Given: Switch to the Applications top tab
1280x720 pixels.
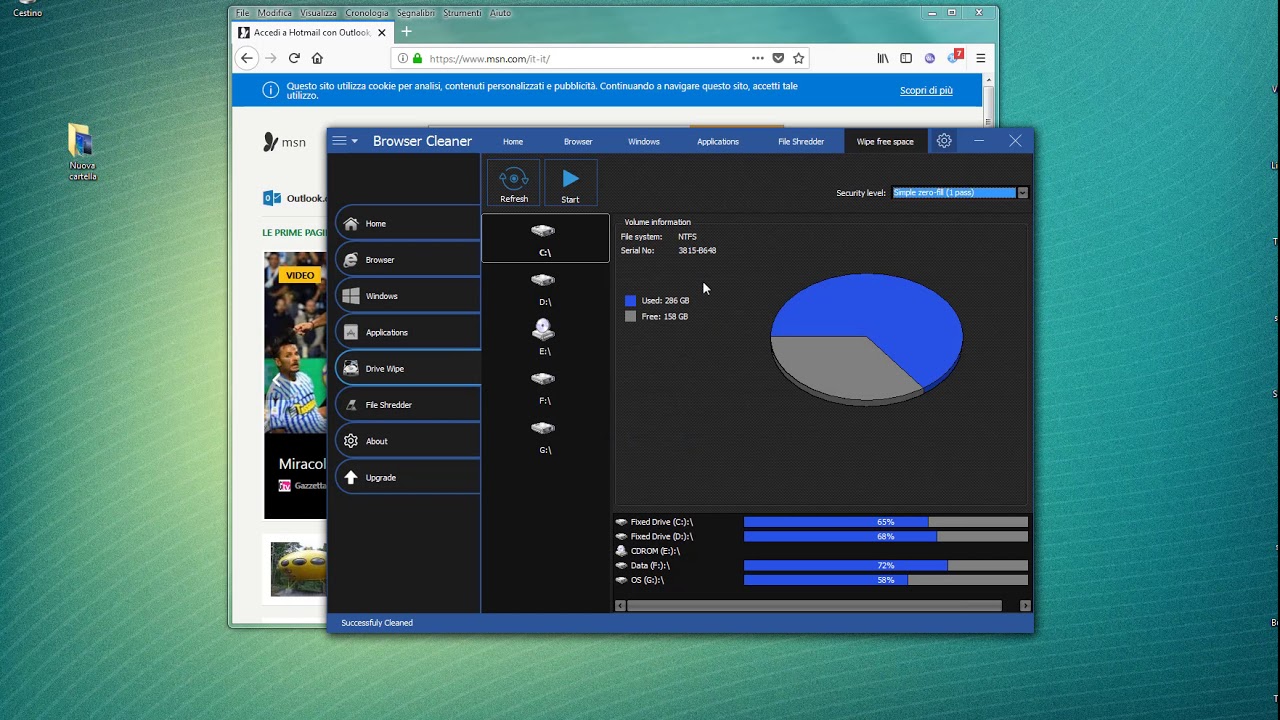Looking at the screenshot, I should (718, 141).
